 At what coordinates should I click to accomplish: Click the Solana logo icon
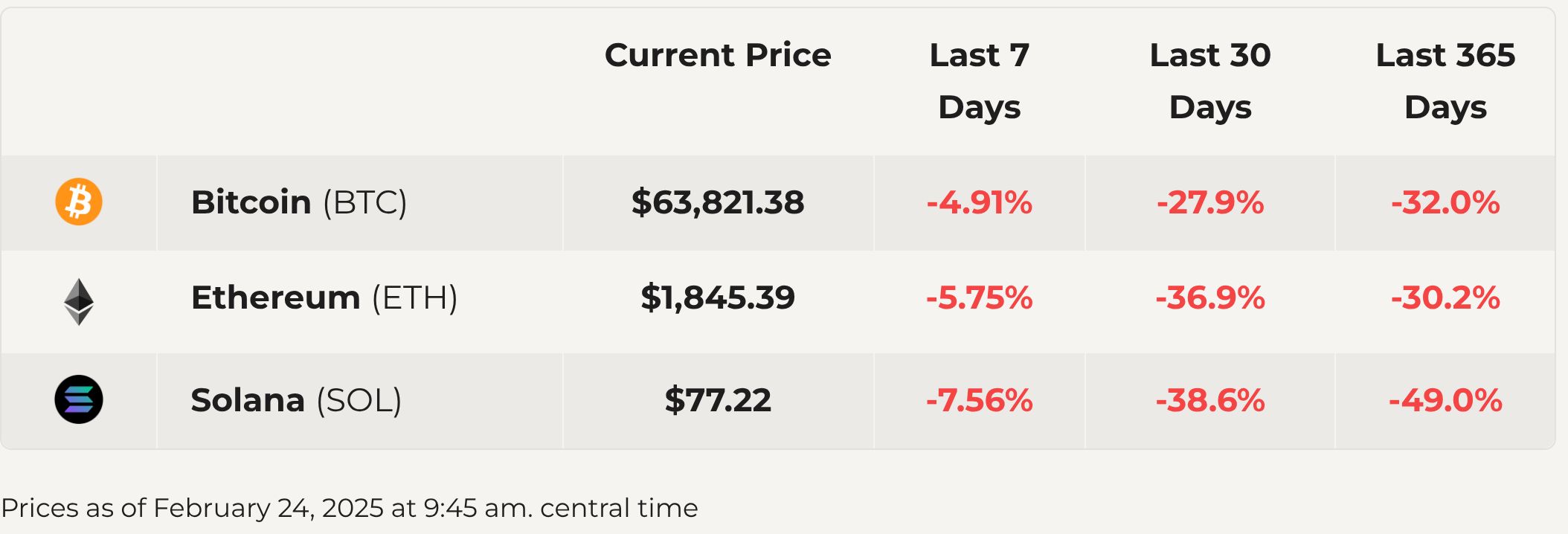[79, 399]
